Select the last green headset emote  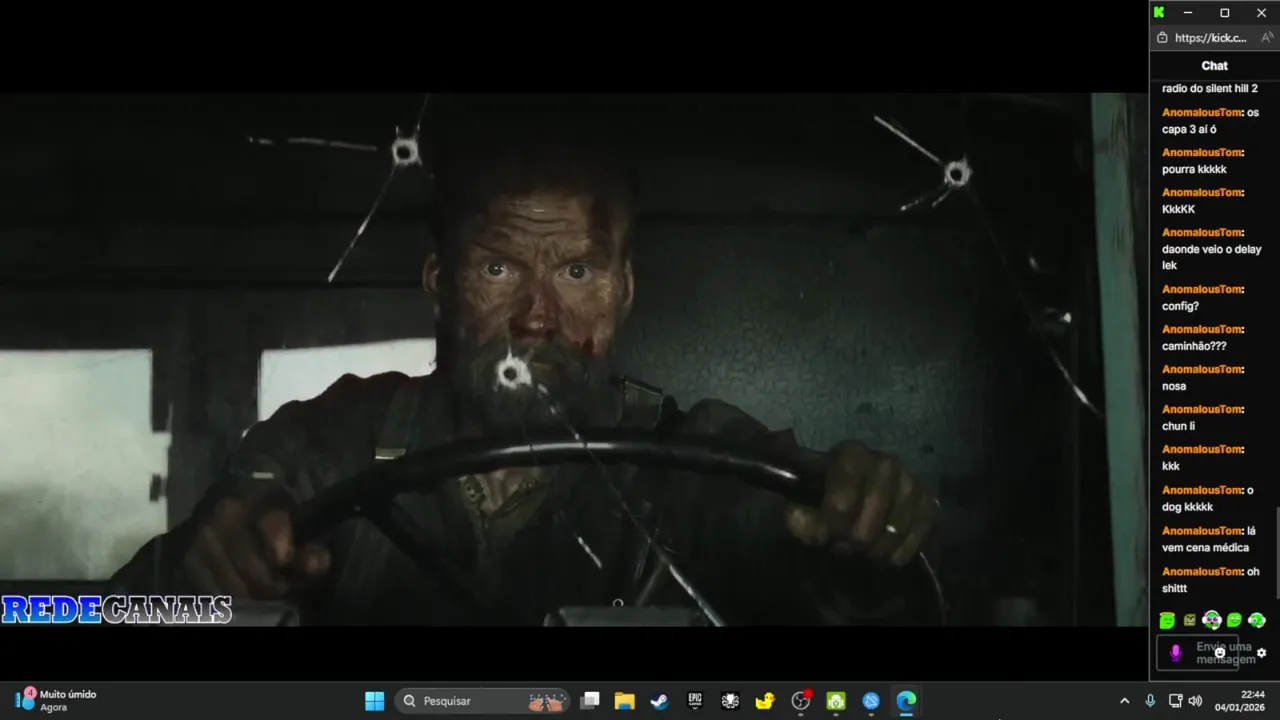(1257, 620)
